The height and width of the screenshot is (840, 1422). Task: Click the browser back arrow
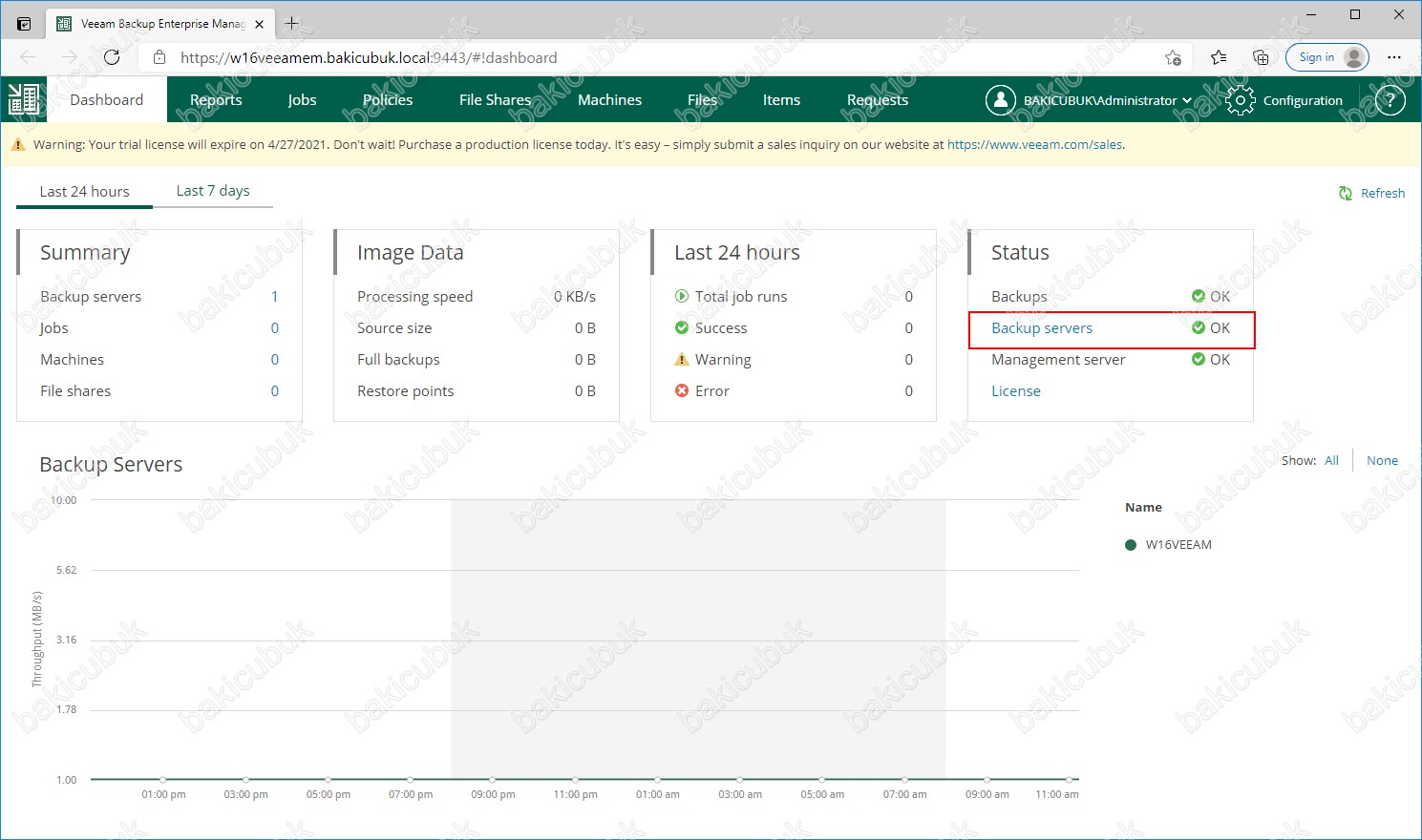28,57
